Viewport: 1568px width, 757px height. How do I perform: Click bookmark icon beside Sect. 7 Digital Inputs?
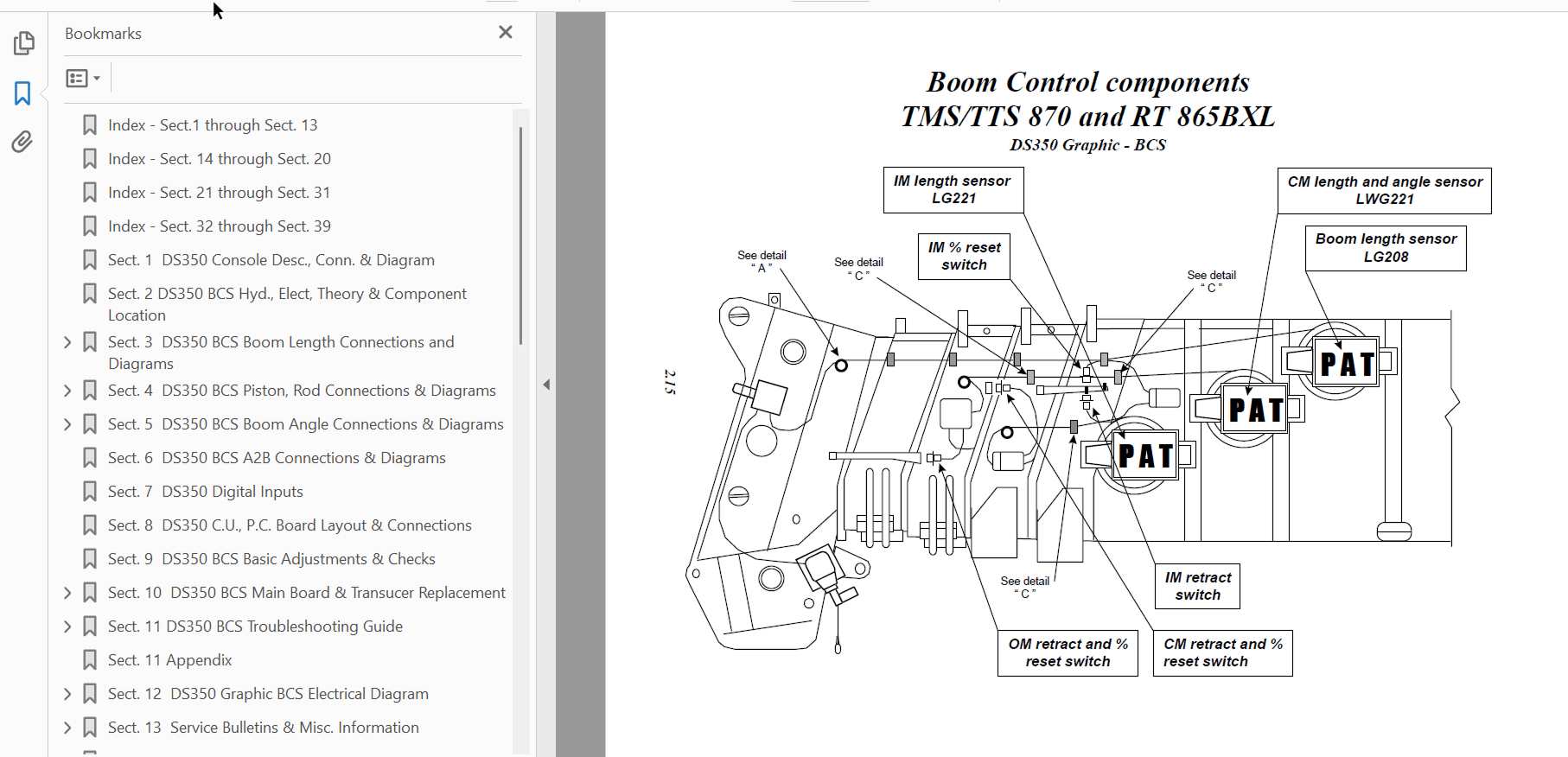pos(89,492)
